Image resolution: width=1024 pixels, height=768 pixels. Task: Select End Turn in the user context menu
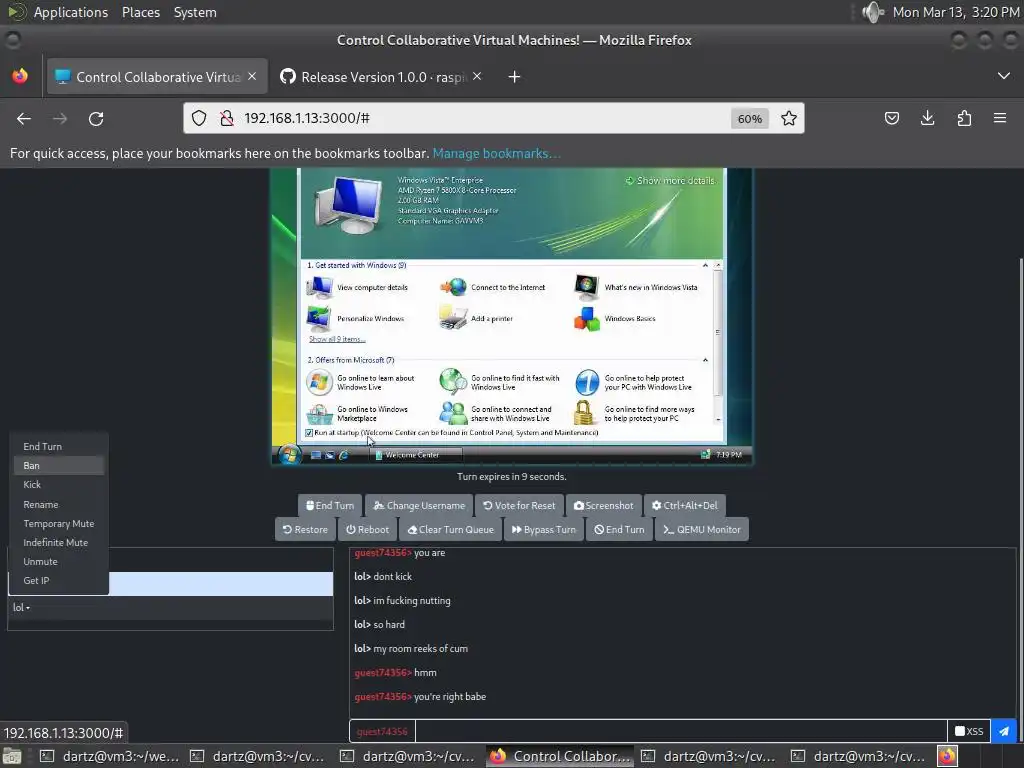pyautogui.click(x=59, y=447)
